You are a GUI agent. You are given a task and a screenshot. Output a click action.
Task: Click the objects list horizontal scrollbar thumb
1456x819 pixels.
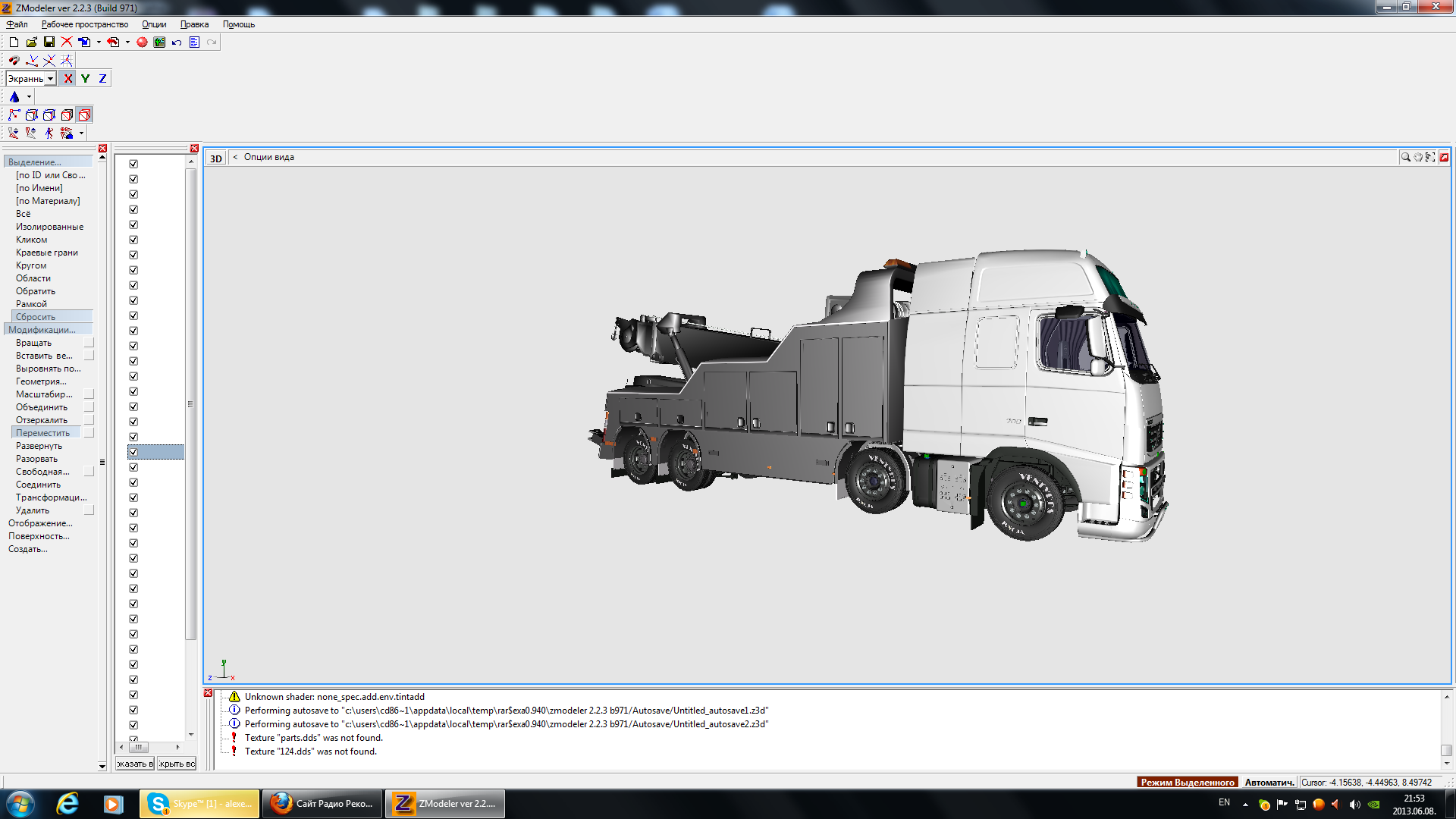tap(139, 747)
